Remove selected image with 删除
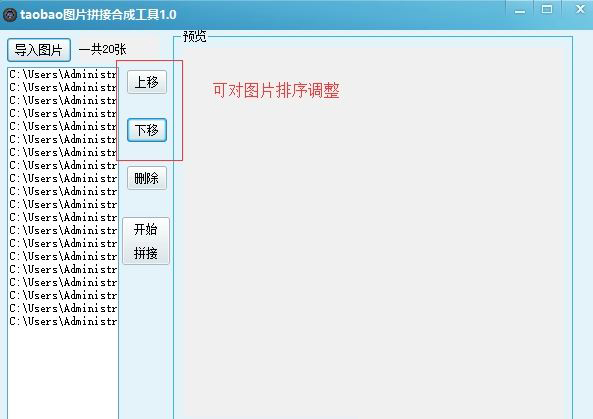The width and height of the screenshot is (593, 419). click(147, 178)
